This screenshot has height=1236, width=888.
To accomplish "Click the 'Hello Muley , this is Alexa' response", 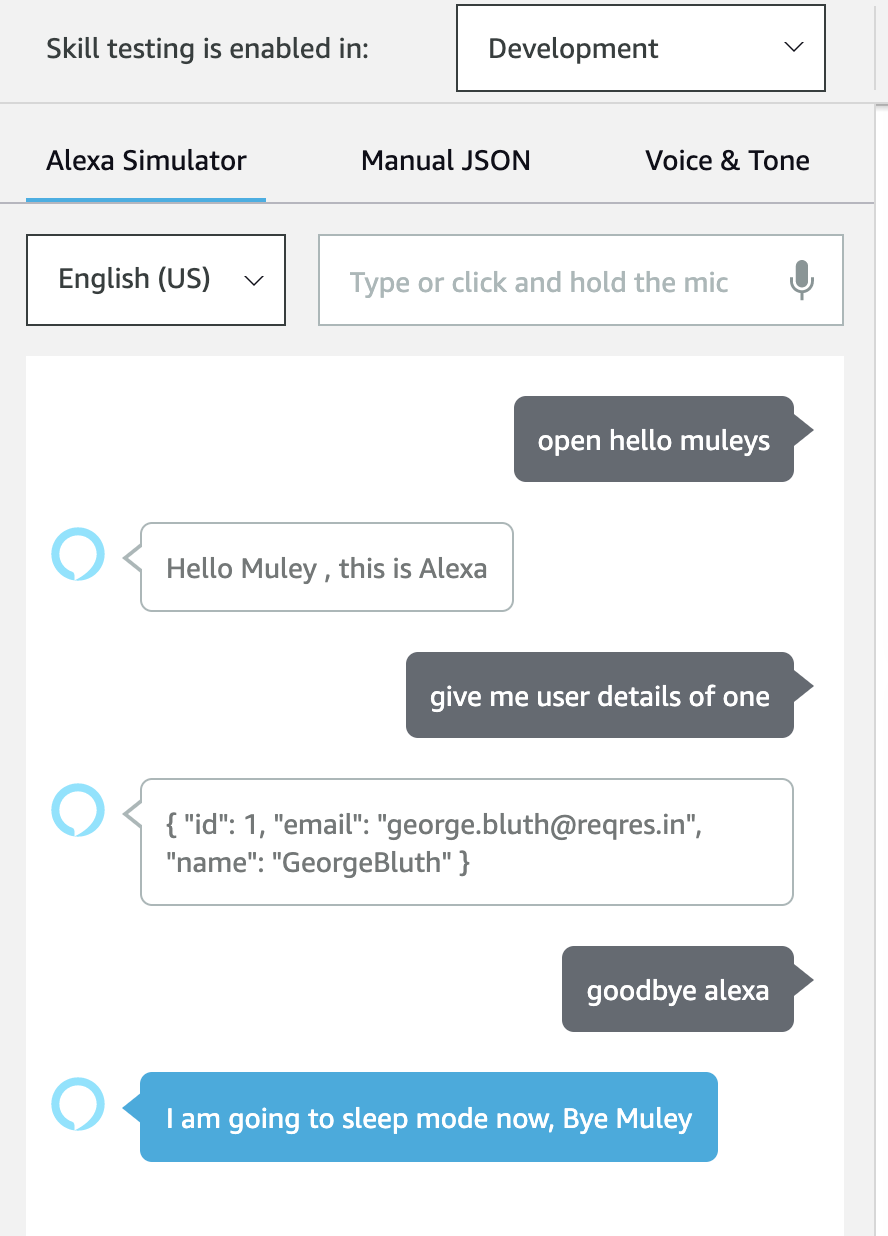I will pyautogui.click(x=327, y=568).
